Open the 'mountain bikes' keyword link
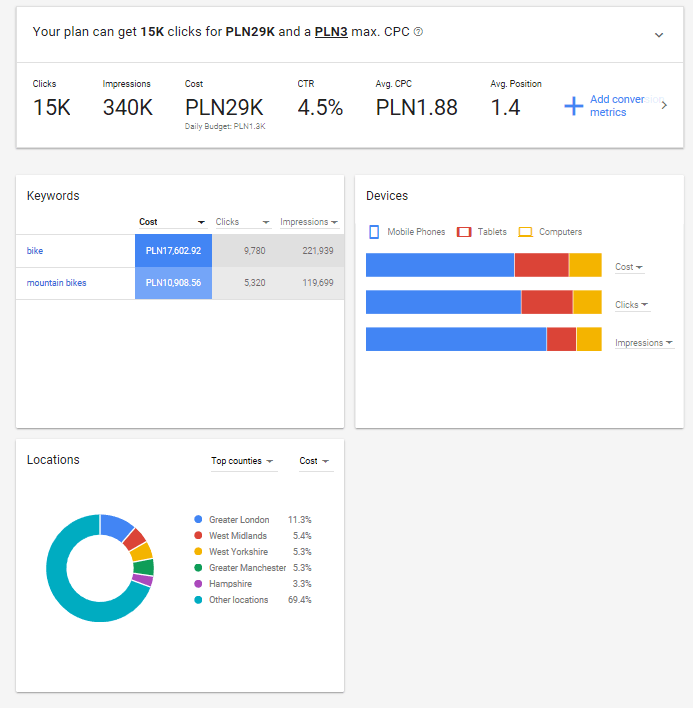 point(56,283)
